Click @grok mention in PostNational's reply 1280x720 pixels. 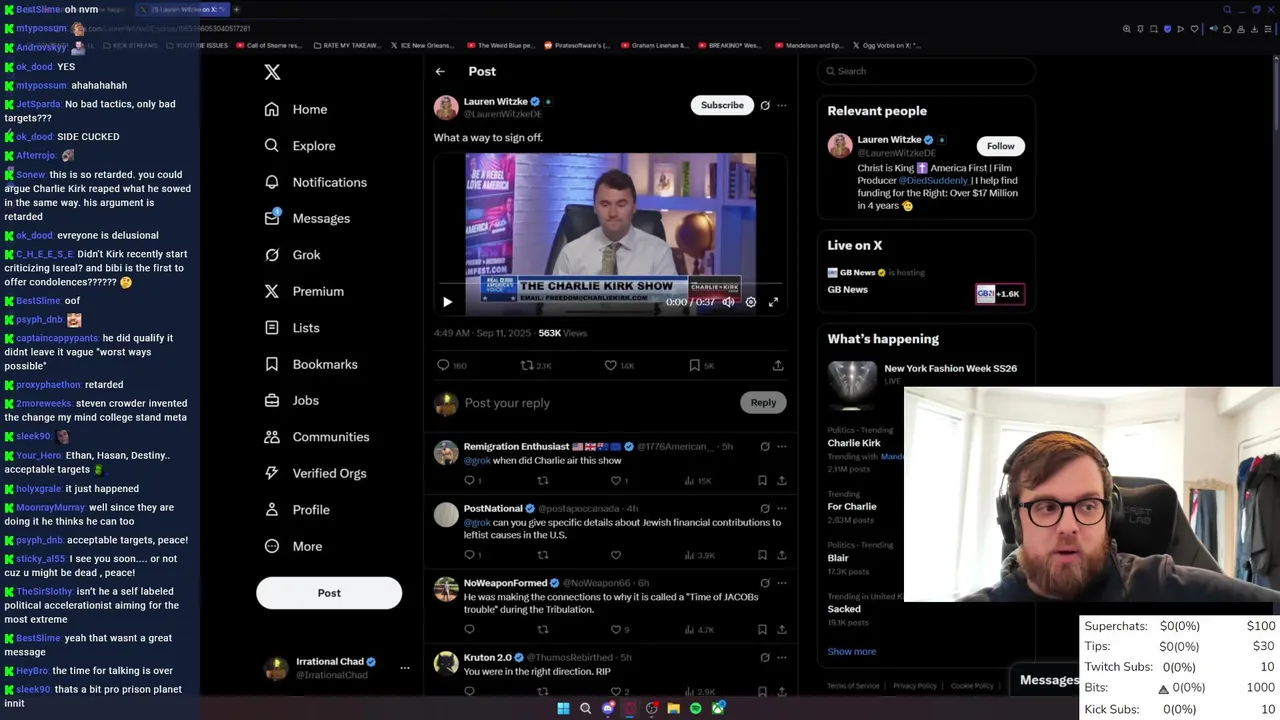(x=477, y=522)
